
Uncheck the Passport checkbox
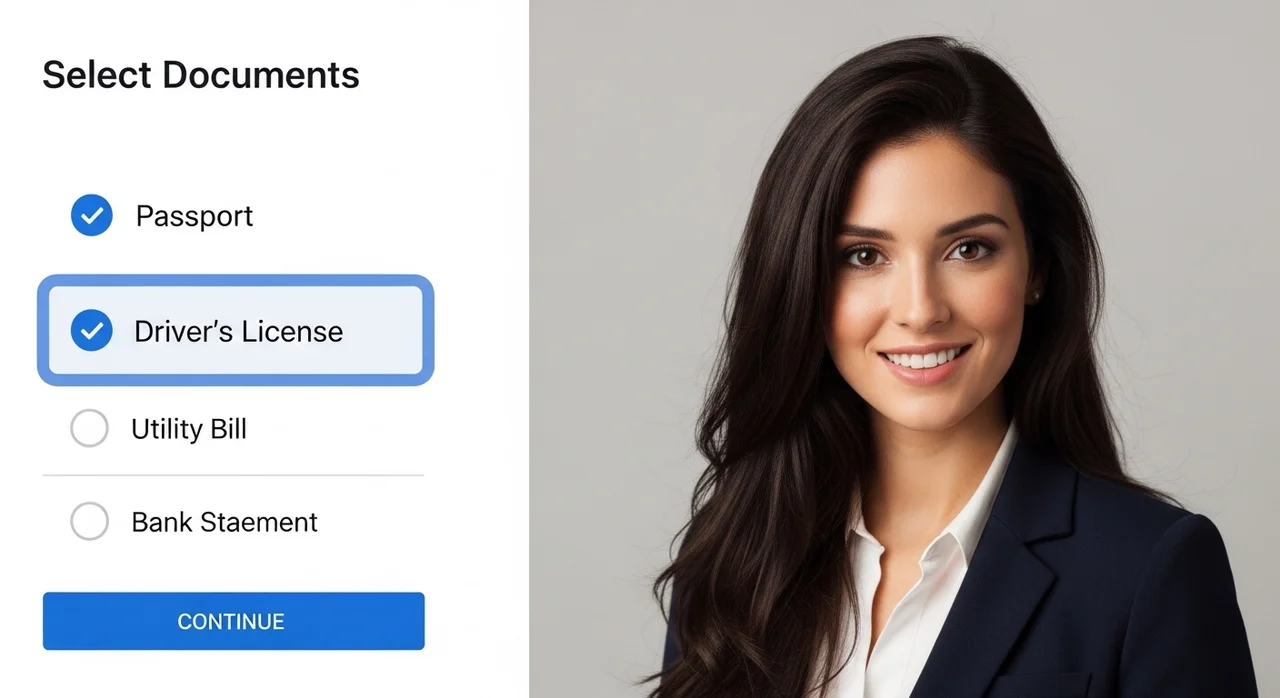coord(91,215)
